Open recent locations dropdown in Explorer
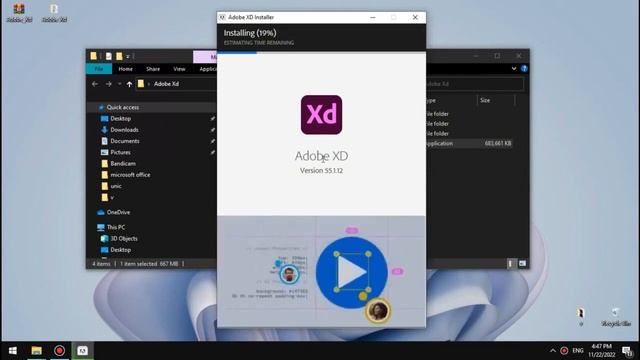 click(119, 84)
